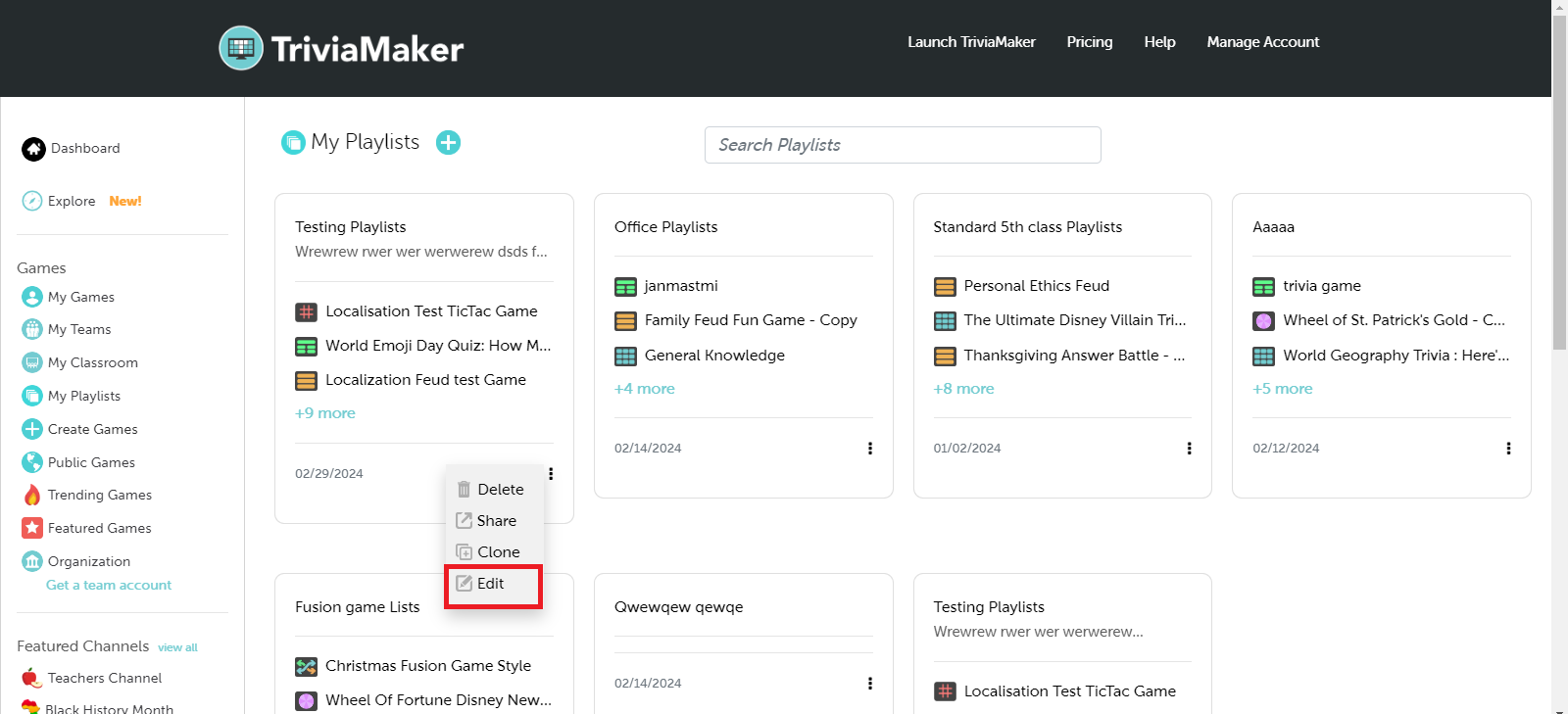Click the Explore compass icon

click(x=32, y=201)
